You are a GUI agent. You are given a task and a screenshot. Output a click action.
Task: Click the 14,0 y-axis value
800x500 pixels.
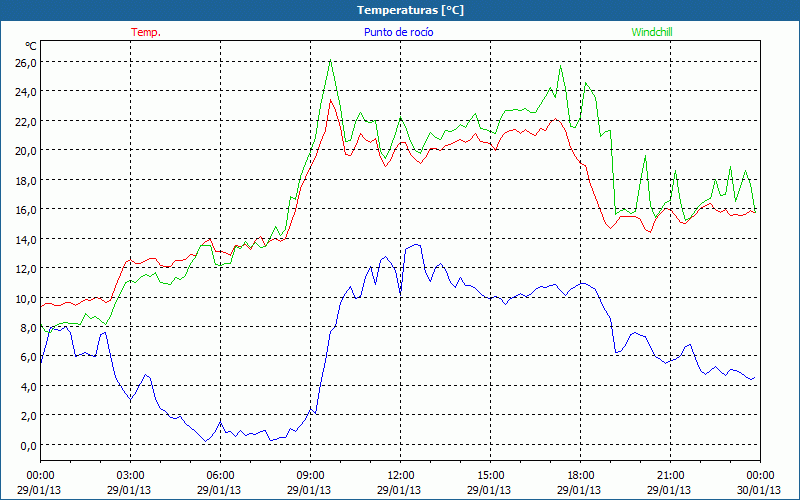point(26,239)
